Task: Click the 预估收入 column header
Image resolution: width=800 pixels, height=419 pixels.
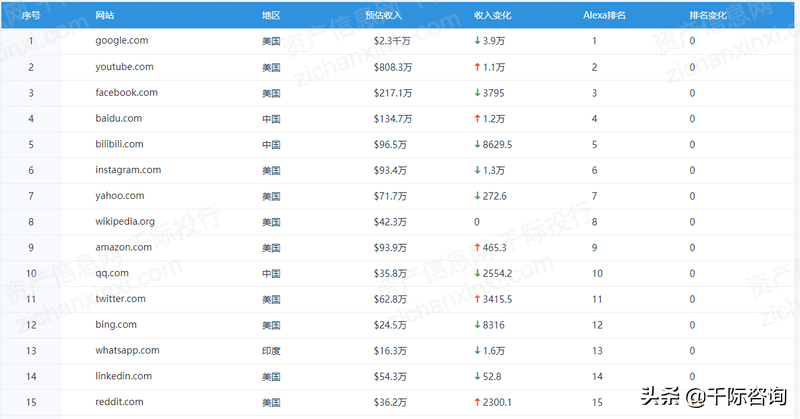Action: 383,15
